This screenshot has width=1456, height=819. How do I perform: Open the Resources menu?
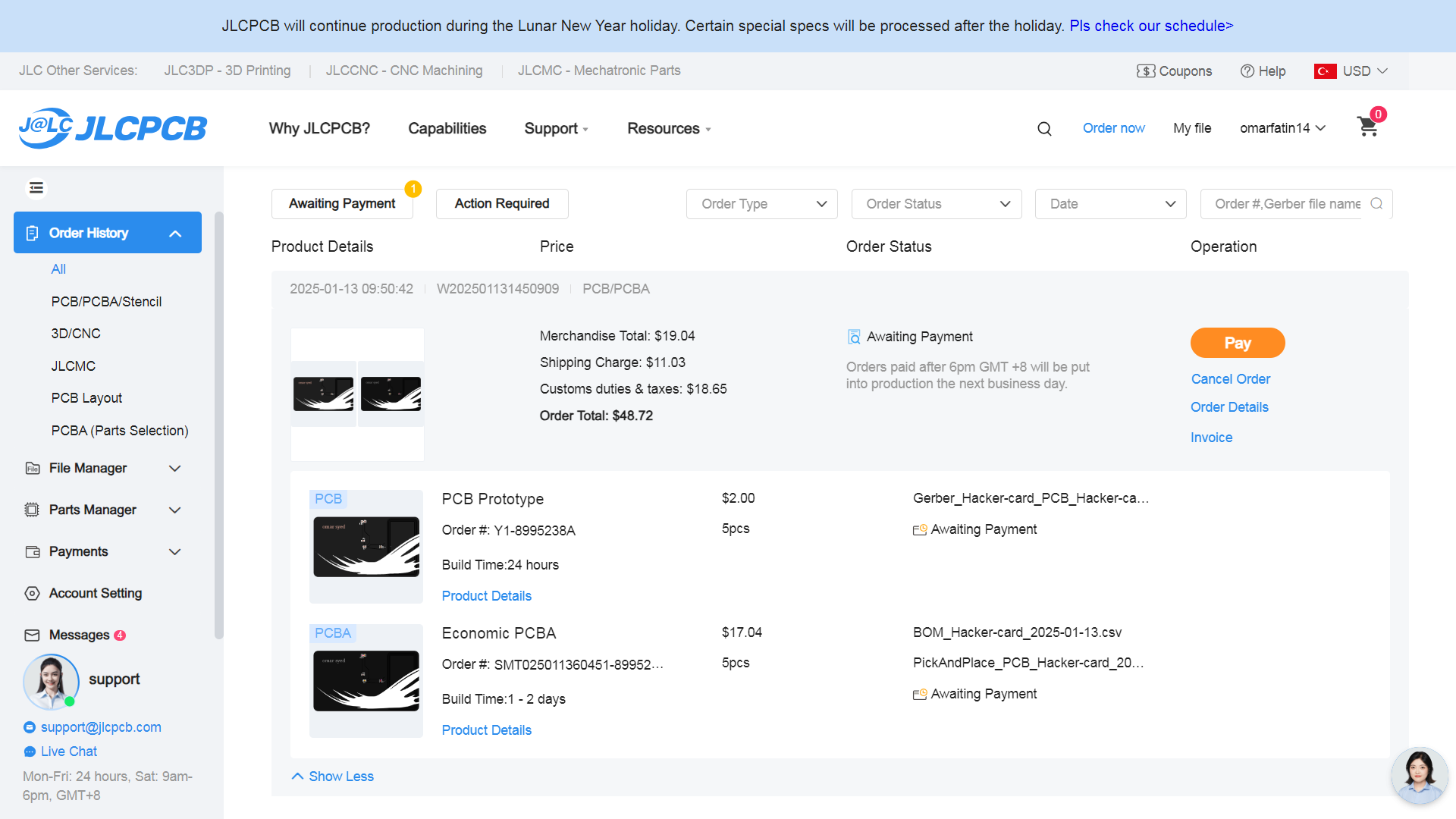click(x=669, y=129)
